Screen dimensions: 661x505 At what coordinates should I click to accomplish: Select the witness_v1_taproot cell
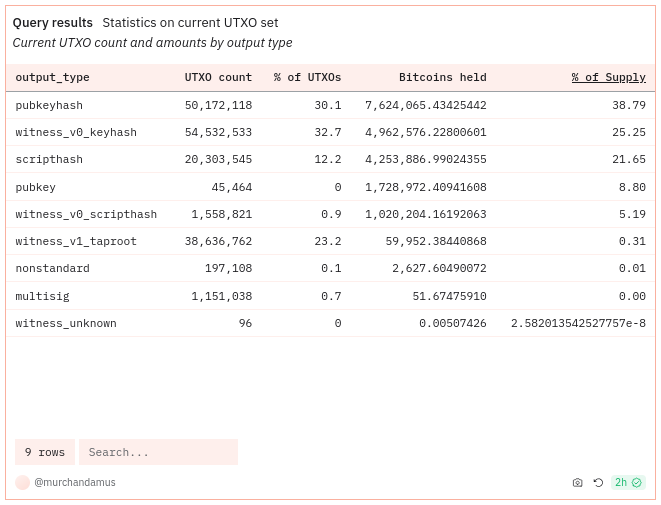(76, 241)
